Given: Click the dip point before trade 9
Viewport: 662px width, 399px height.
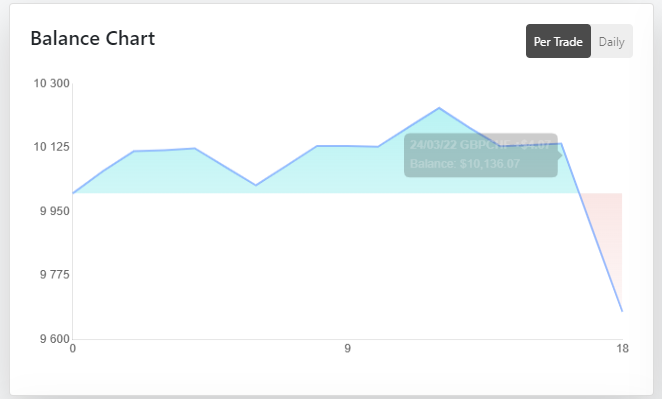Looking at the screenshot, I should 256,185.
